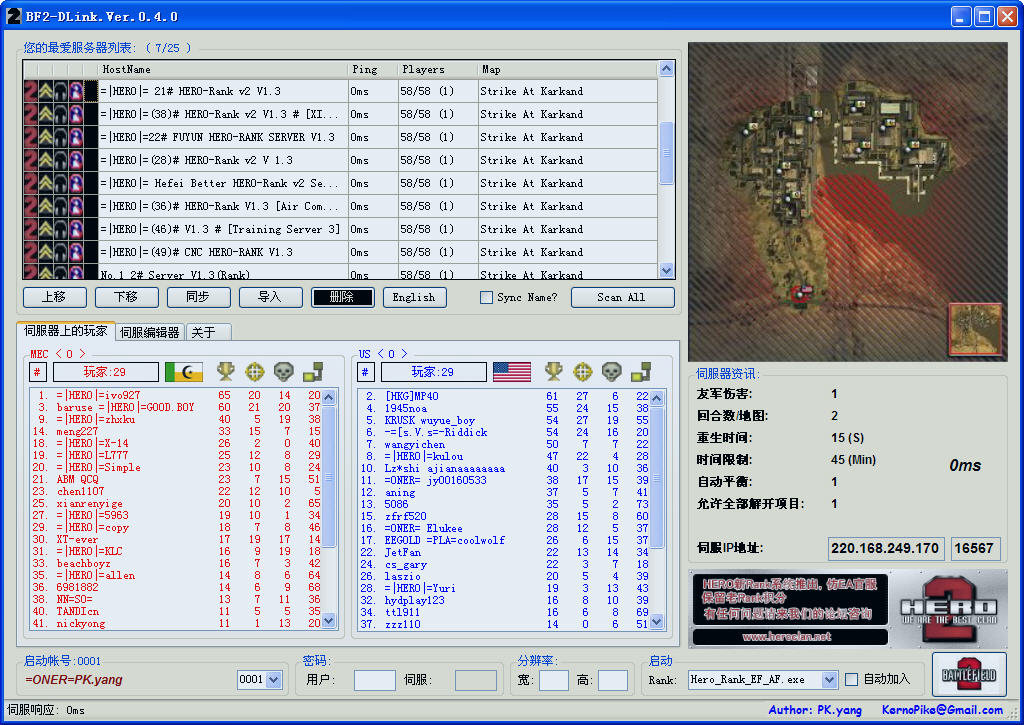The image size is (1024, 725).
Task: Click the BF2-DLink app icon in title bar
Action: [13, 16]
